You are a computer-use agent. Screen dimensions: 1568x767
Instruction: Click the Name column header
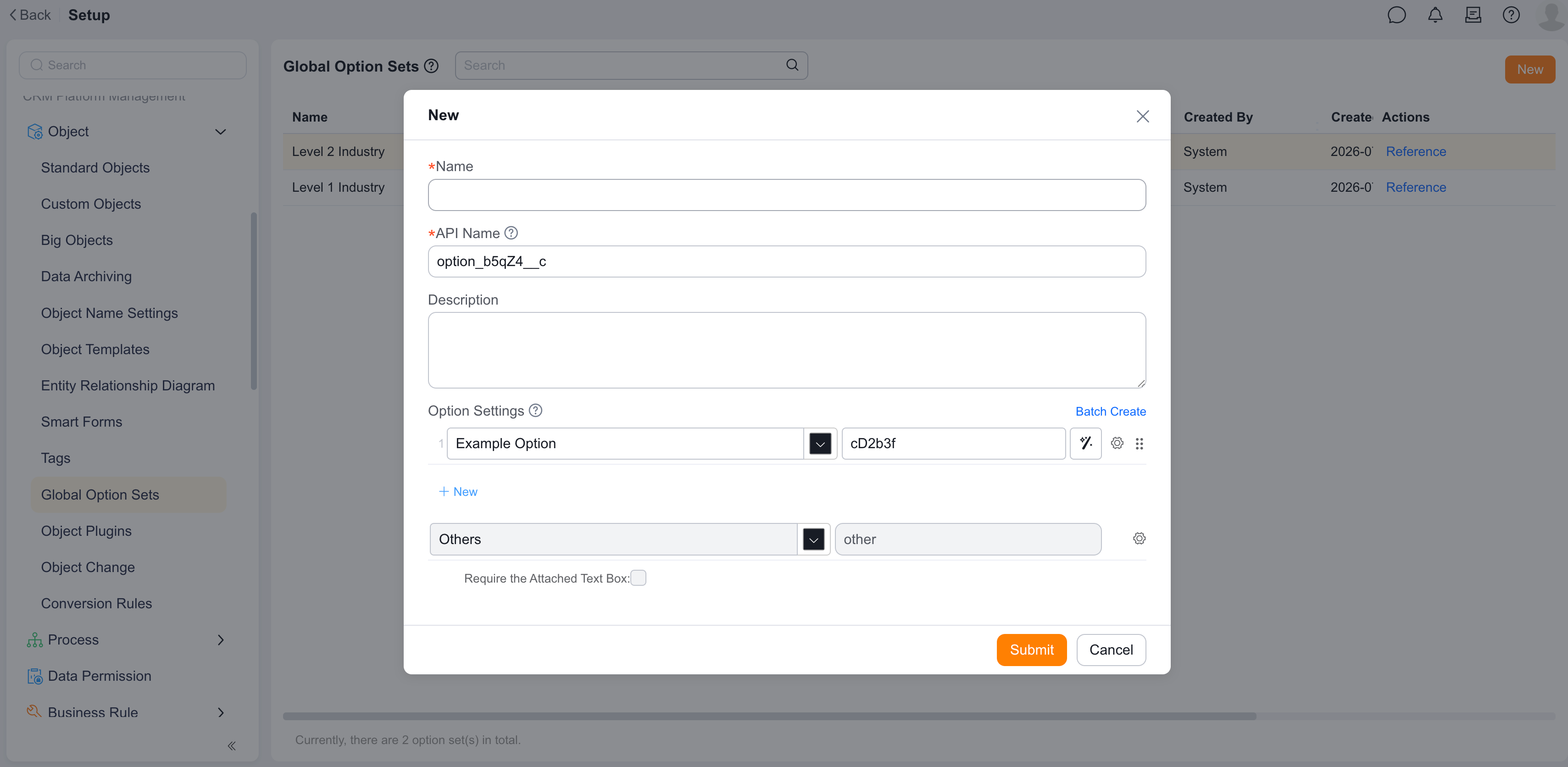click(x=309, y=117)
